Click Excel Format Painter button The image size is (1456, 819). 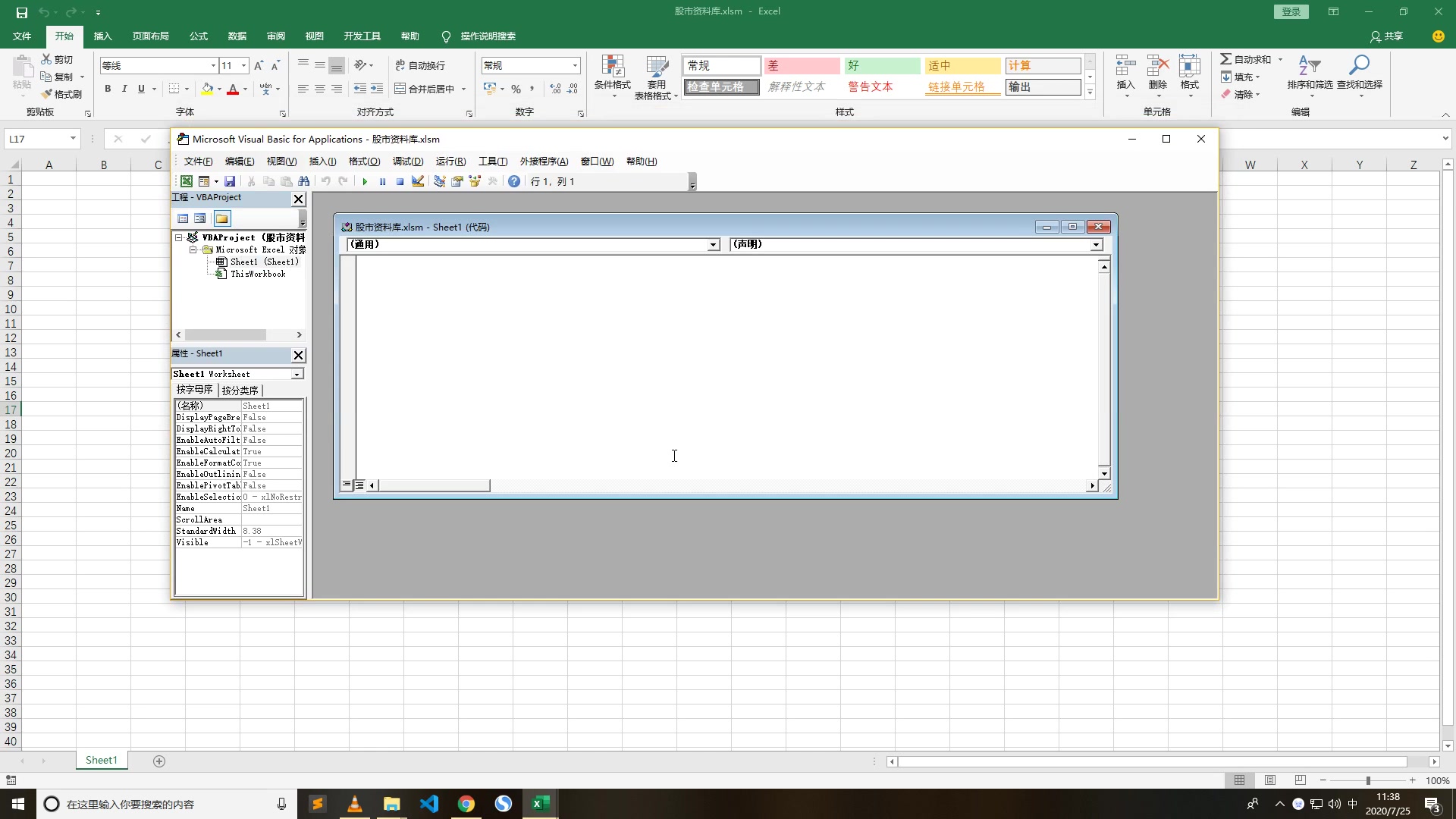[61, 94]
